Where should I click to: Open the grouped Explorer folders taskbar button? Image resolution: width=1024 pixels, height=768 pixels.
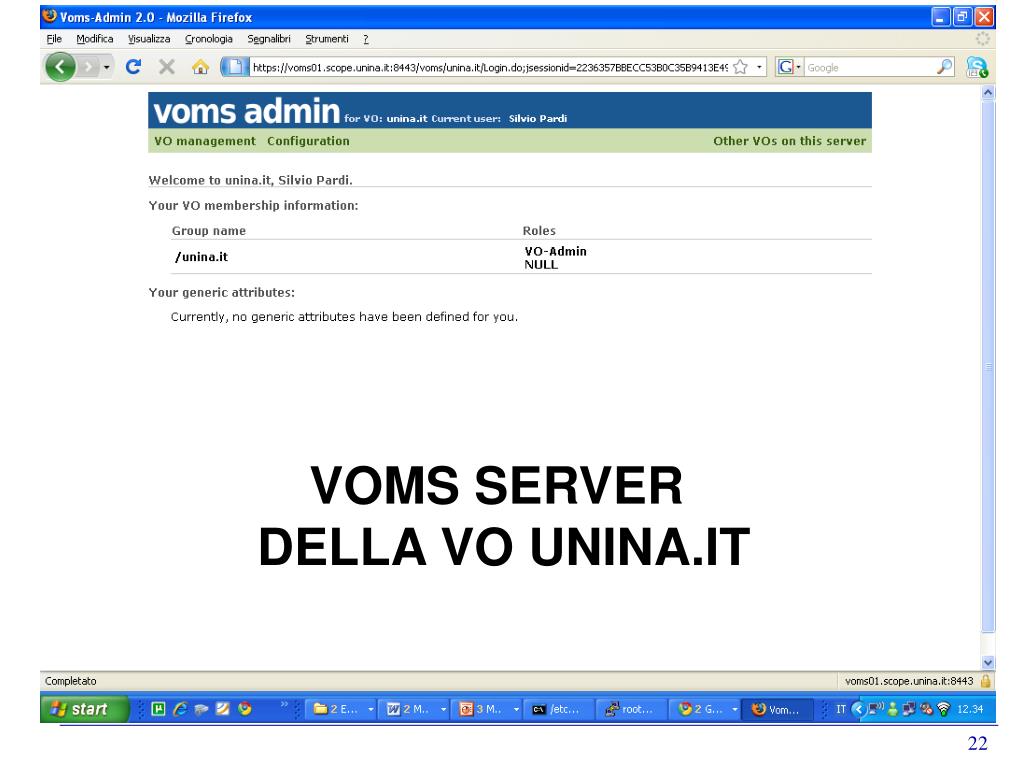[x=344, y=709]
